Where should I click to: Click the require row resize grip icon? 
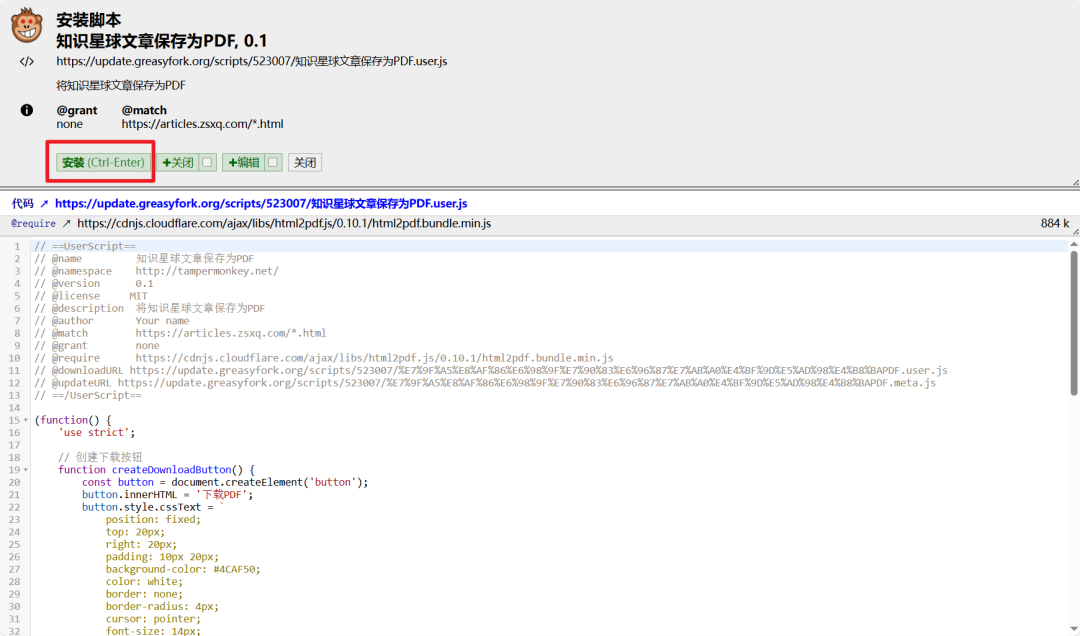tap(1075, 232)
